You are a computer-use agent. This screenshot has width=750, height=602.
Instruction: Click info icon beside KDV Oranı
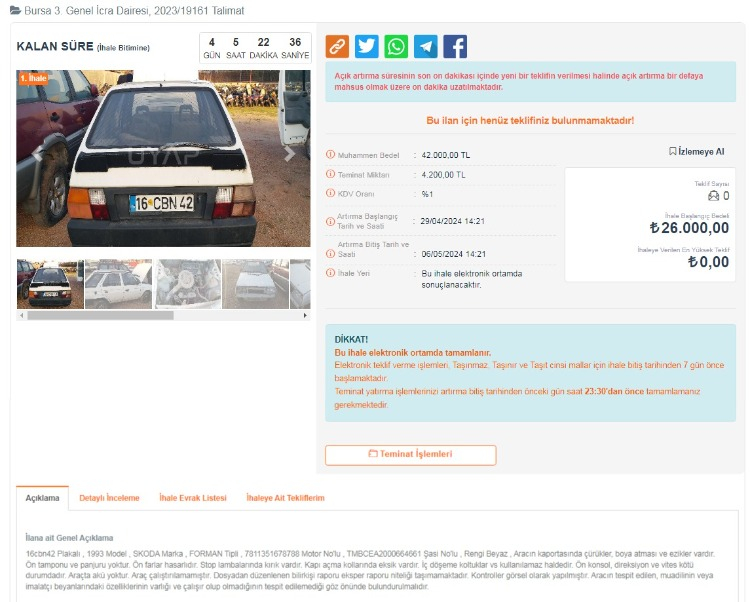330,193
